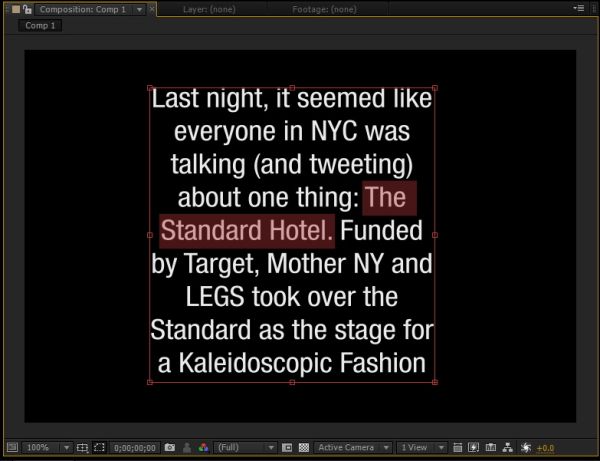Click the text line everyone in NYC was
Screen dimensions: 600x461
coord(292,131)
